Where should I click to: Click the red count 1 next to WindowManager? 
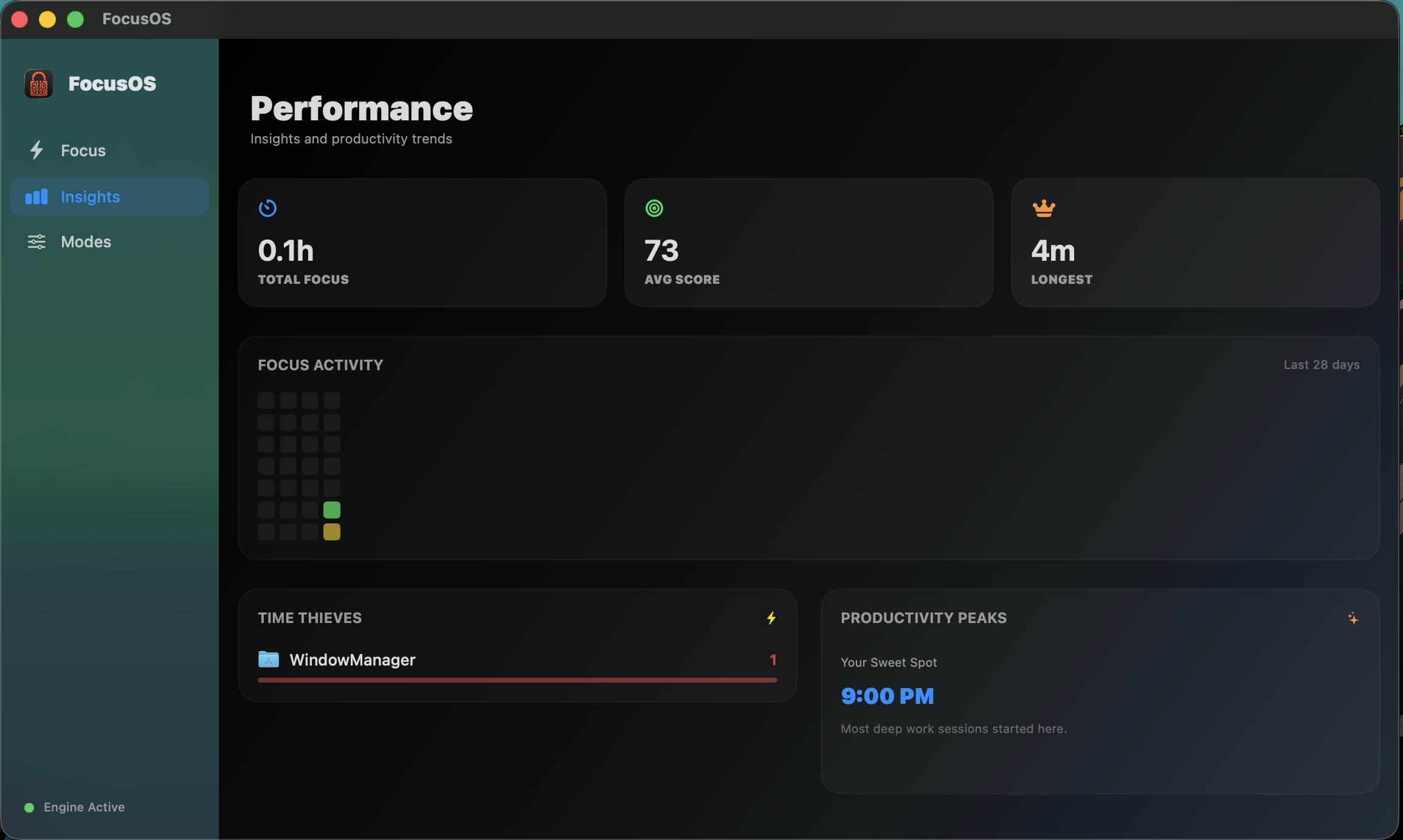pyautogui.click(x=773, y=659)
